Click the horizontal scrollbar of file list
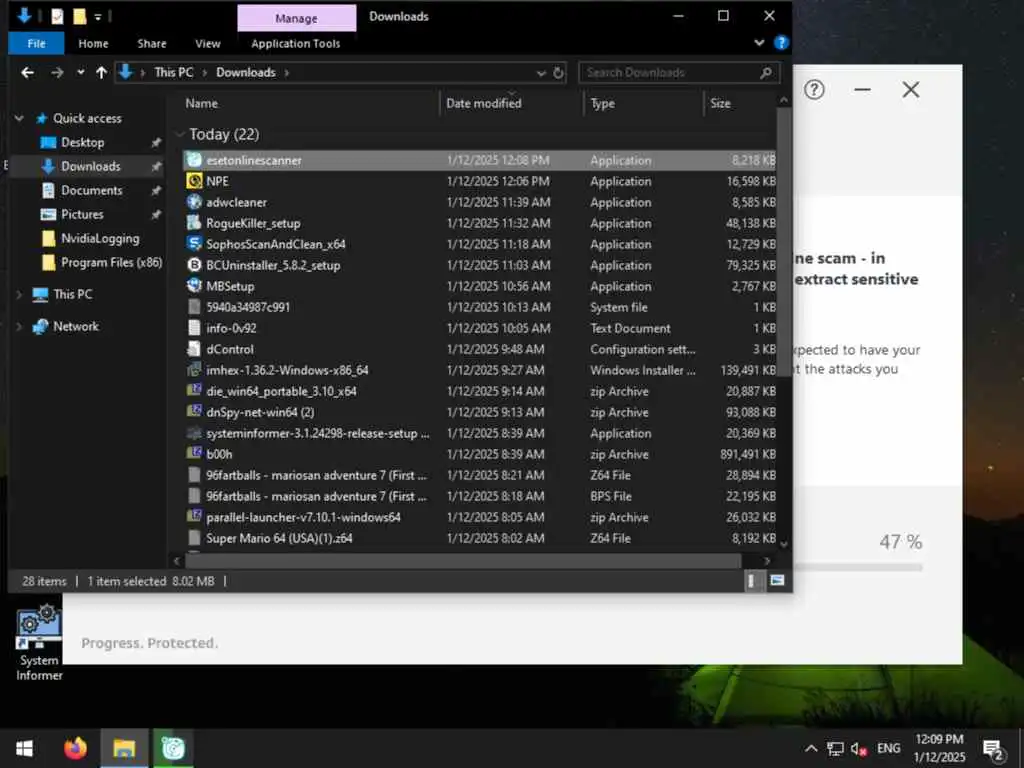Screen dimensions: 1024x768 pyautogui.click(x=464, y=560)
